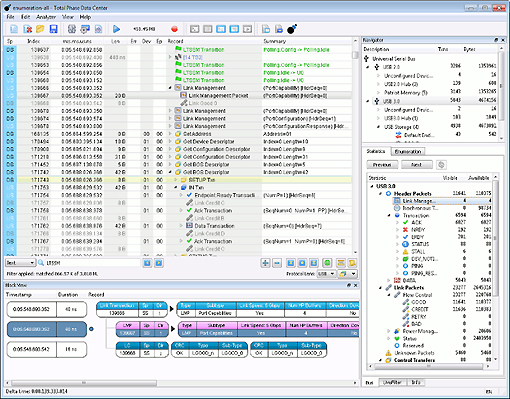Switch to the Statistics tab

click(x=376, y=151)
